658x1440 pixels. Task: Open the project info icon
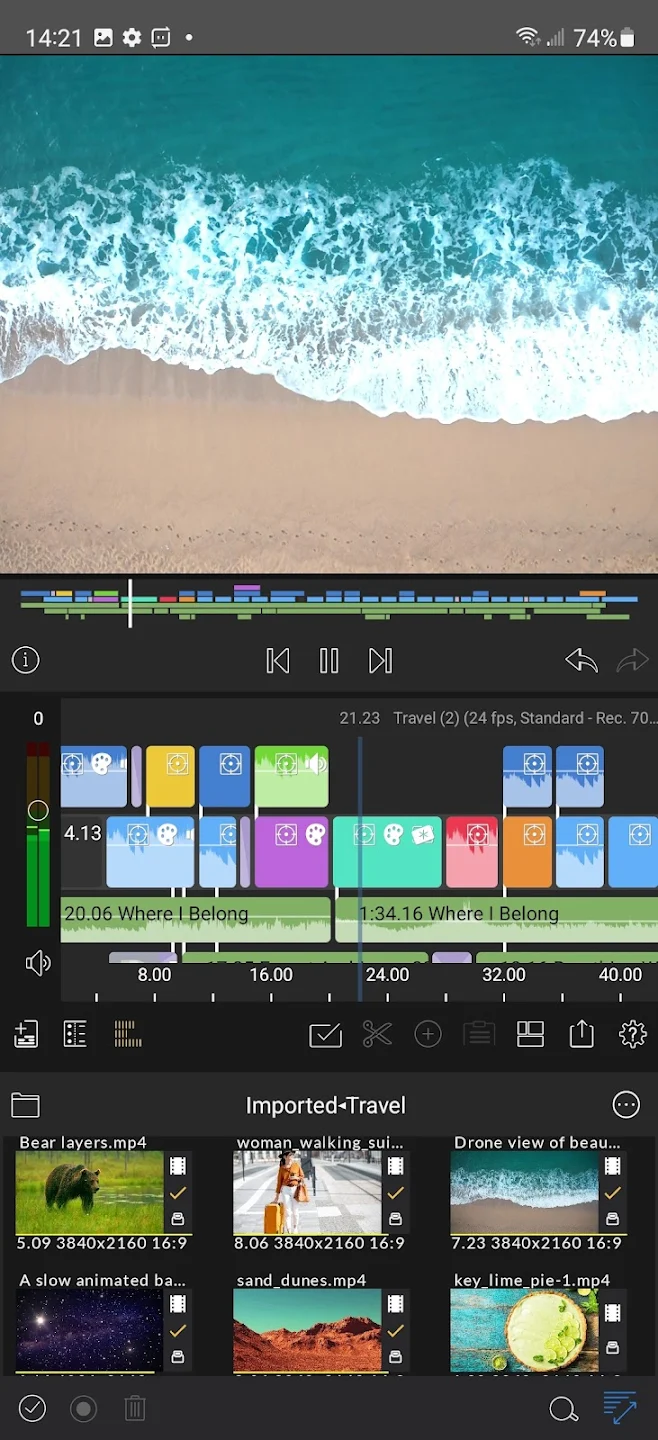coord(25,660)
